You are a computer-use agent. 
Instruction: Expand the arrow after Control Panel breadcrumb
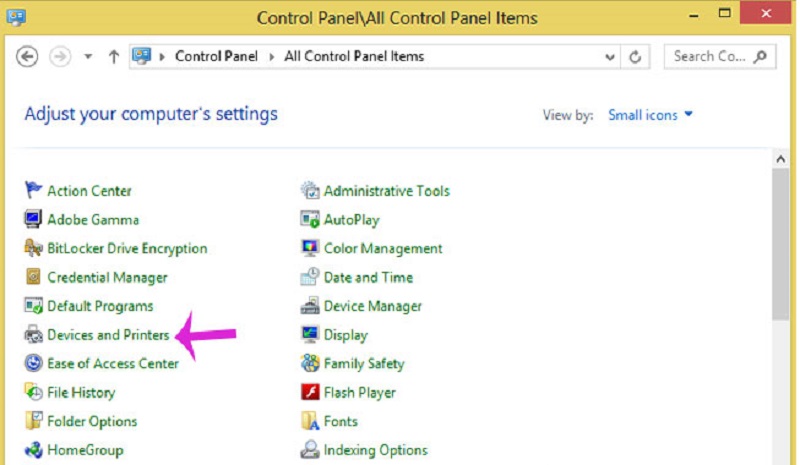point(272,57)
